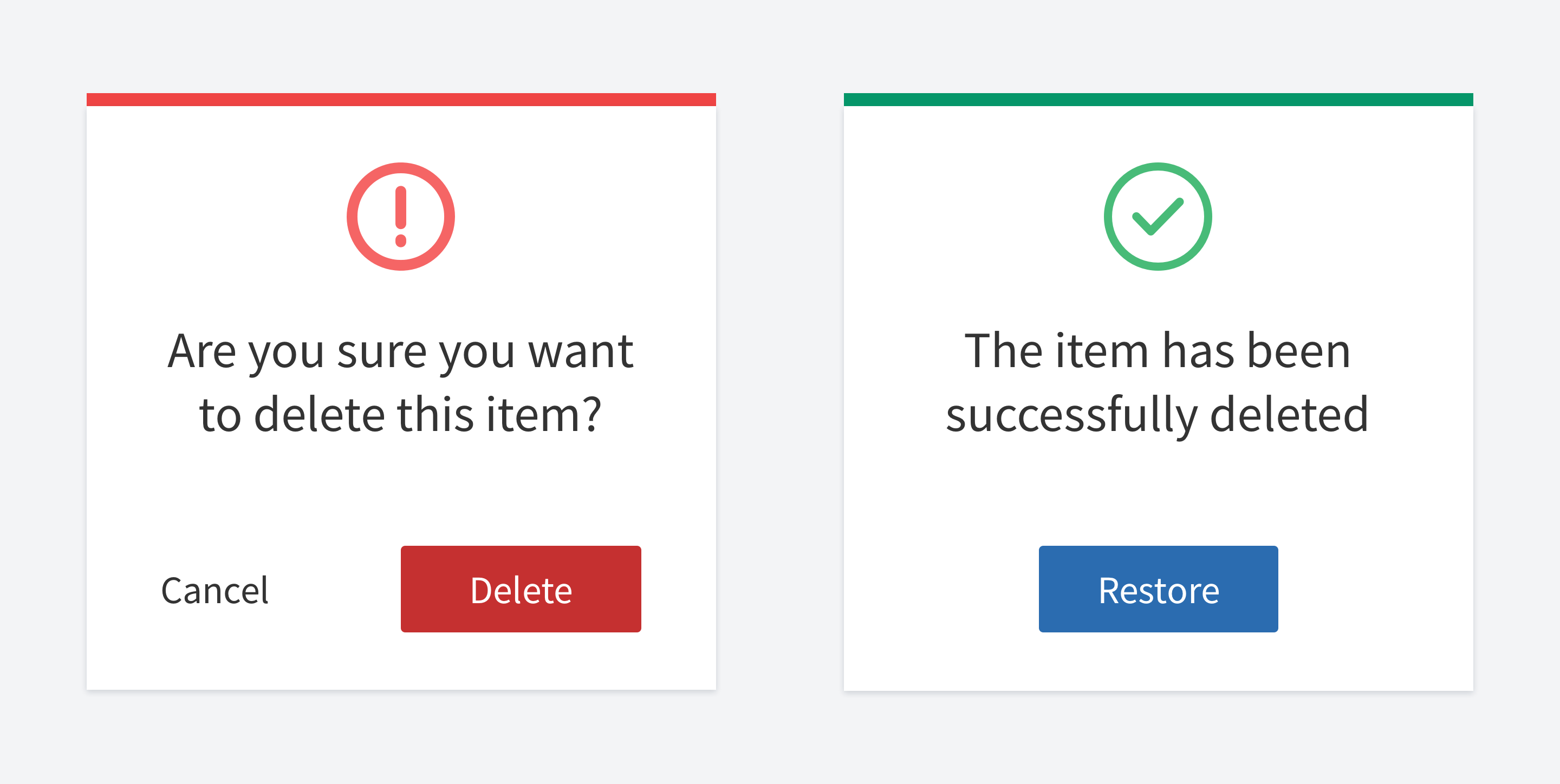Confirm deletion with the red Delete button
Image resolution: width=1560 pixels, height=784 pixels.
521,589
